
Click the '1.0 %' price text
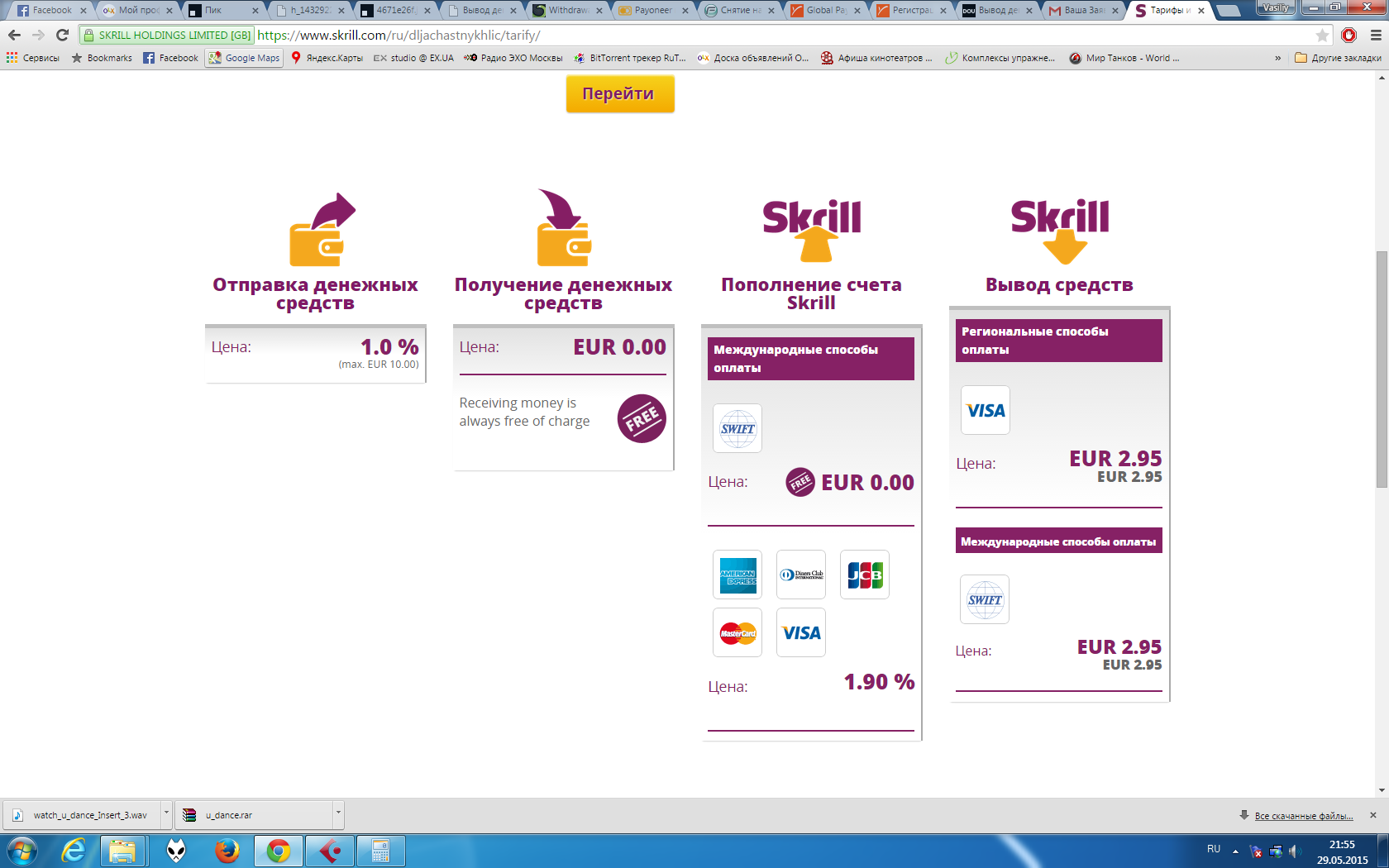pos(389,347)
